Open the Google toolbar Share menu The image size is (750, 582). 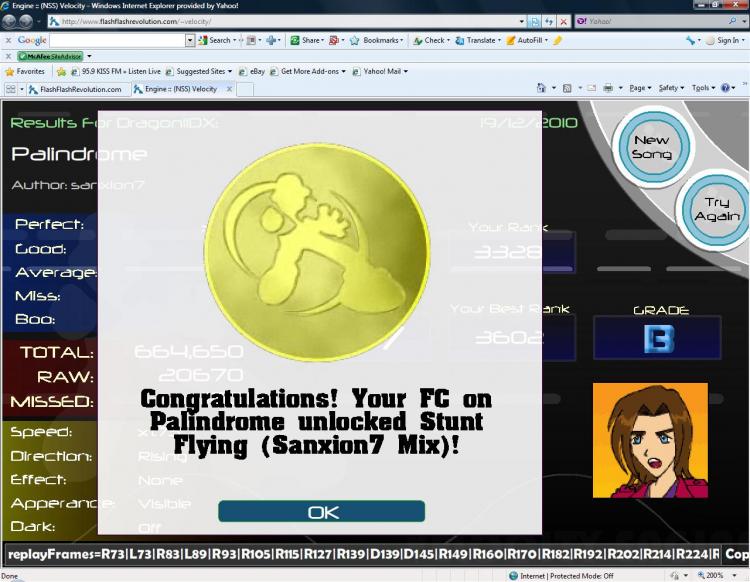point(307,41)
